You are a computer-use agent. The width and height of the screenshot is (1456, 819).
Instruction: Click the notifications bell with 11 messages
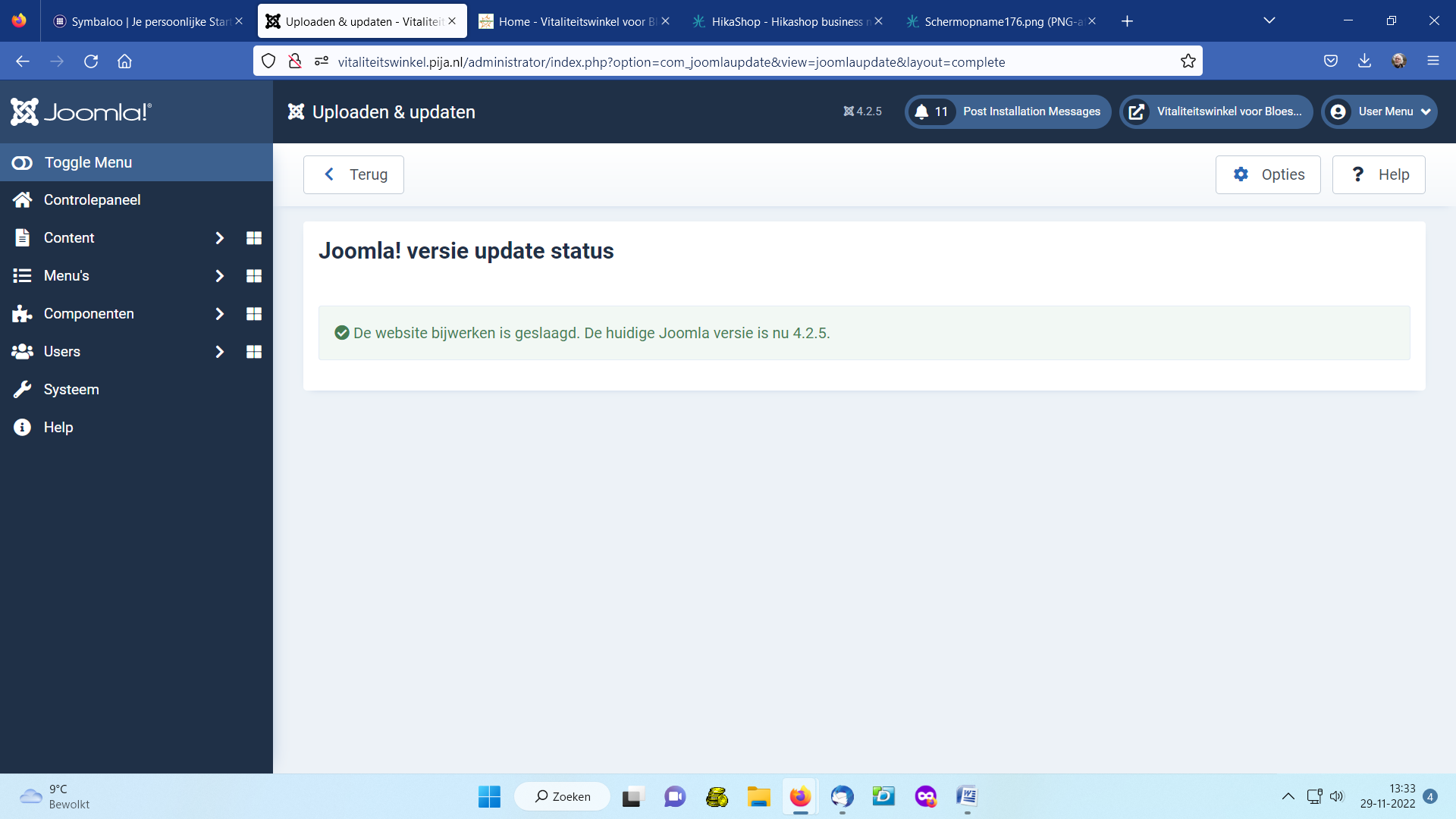(931, 111)
